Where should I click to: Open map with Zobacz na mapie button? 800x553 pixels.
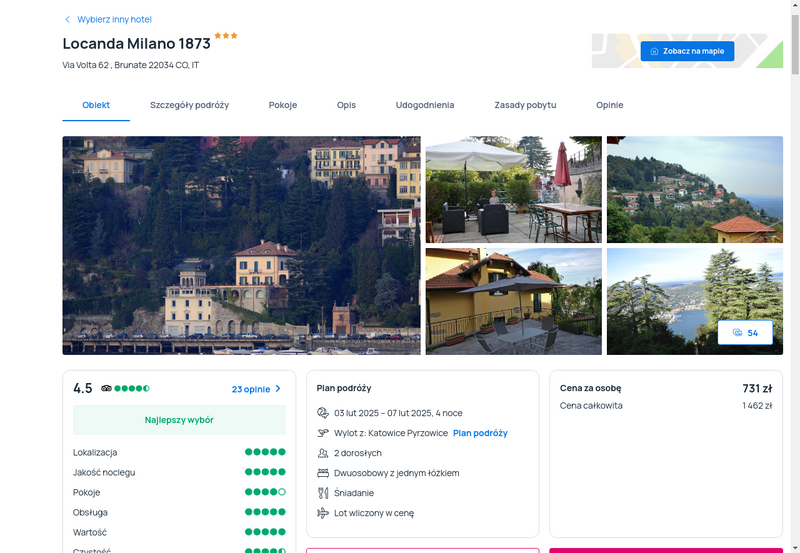[x=687, y=51]
